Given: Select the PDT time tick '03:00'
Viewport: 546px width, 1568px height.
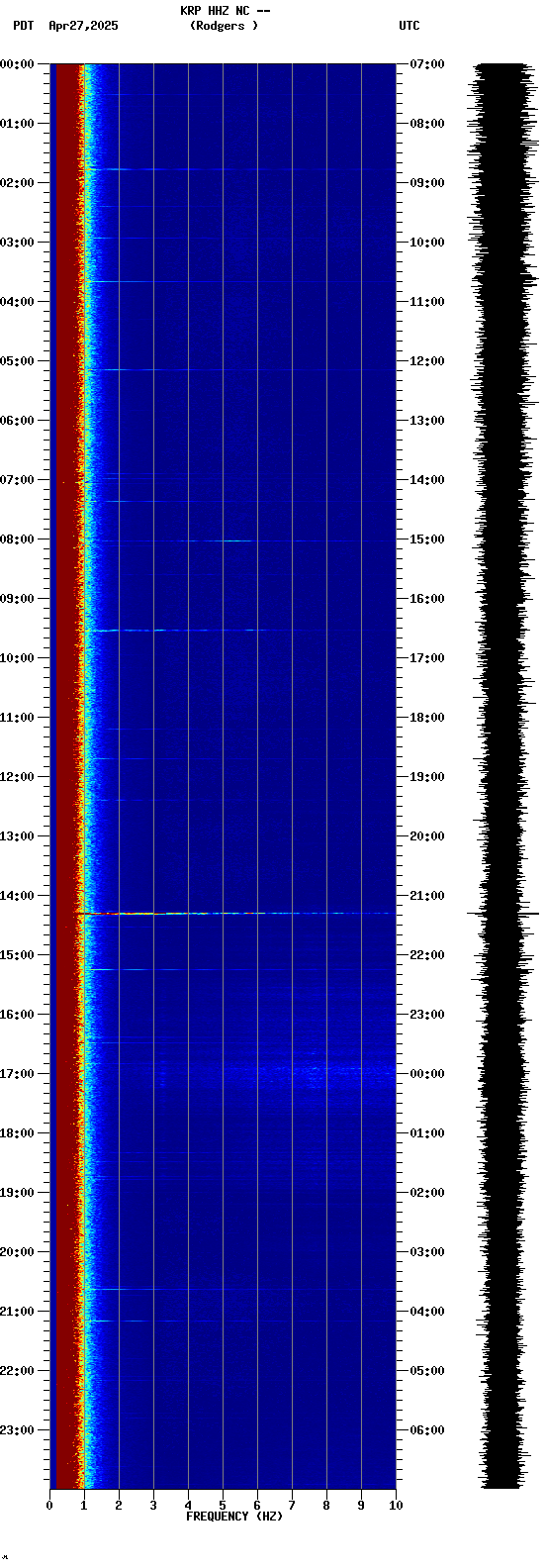Looking at the screenshot, I should point(17,243).
